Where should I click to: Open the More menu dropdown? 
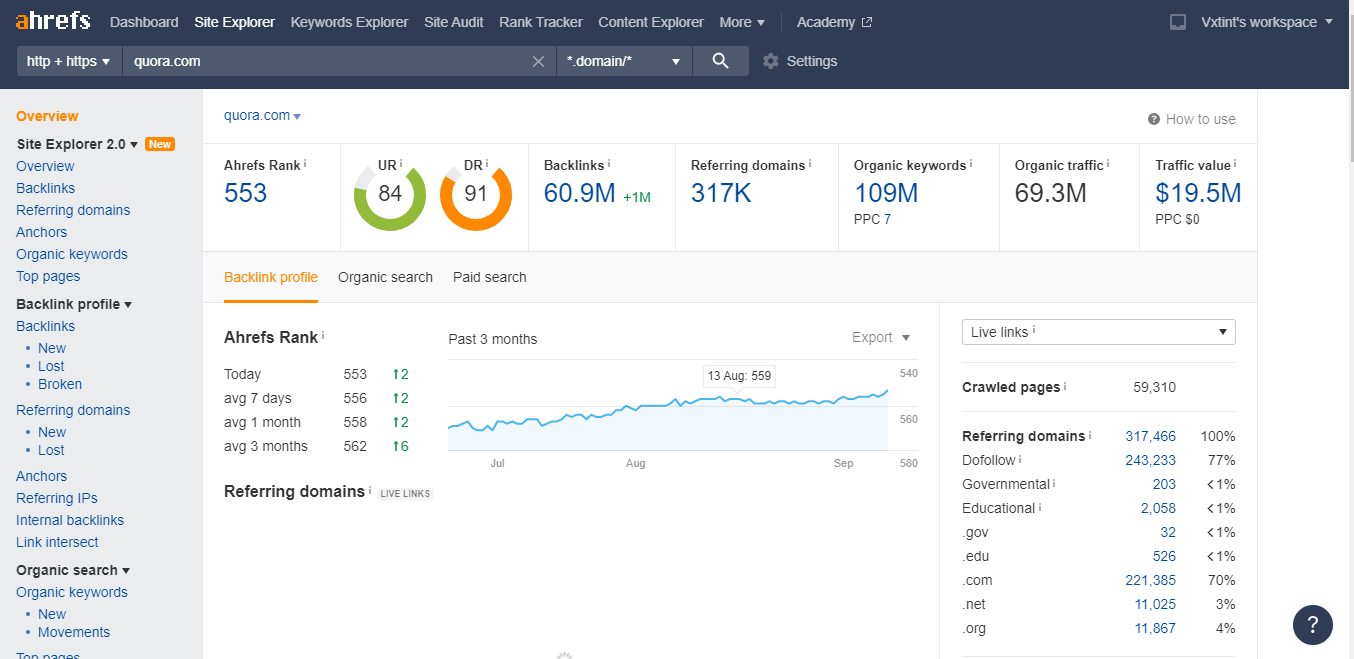point(742,22)
